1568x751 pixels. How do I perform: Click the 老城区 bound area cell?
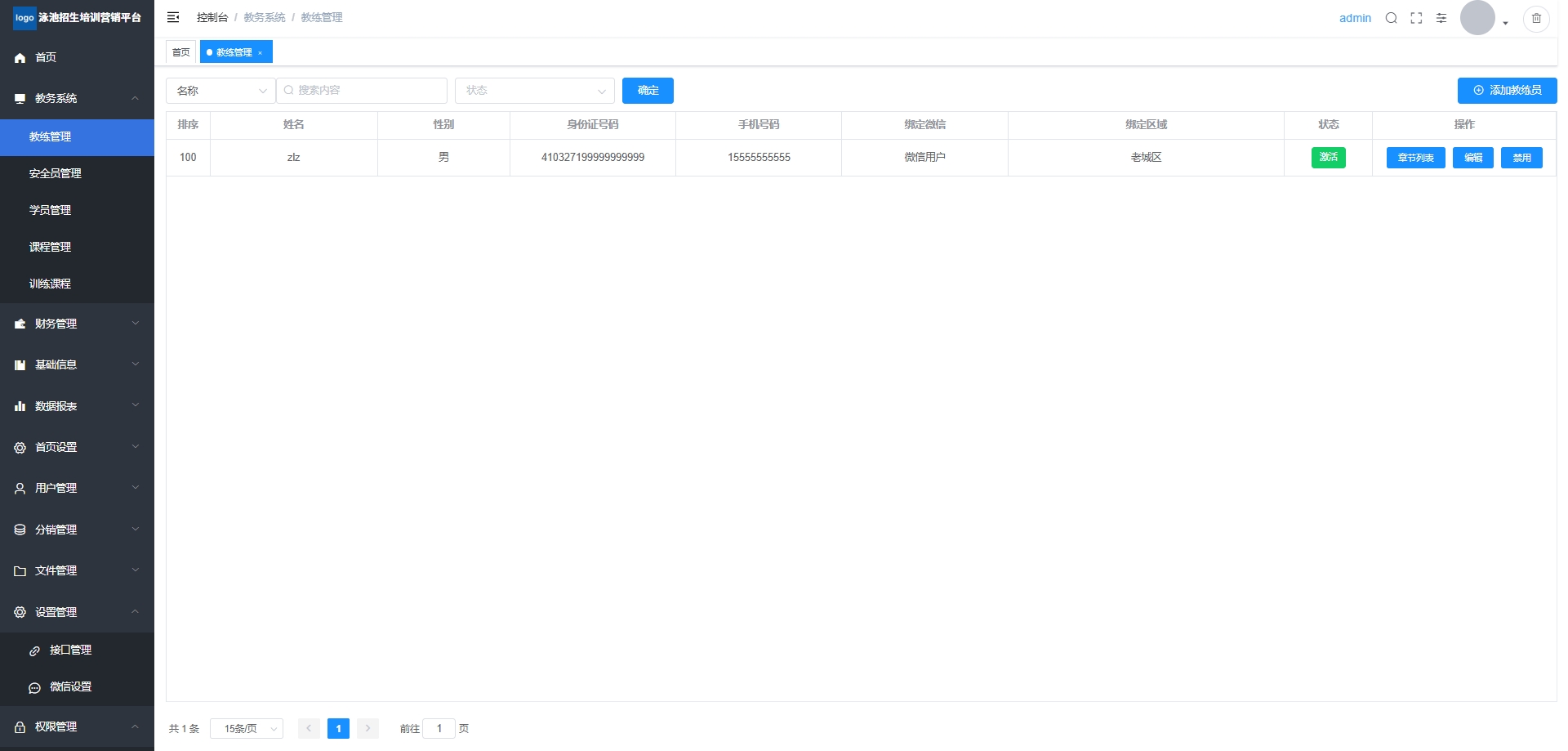[x=1146, y=157]
